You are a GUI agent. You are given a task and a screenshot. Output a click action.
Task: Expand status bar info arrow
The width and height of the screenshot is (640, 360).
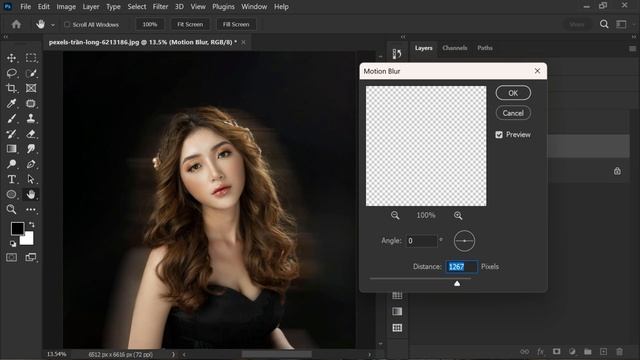click(173, 354)
